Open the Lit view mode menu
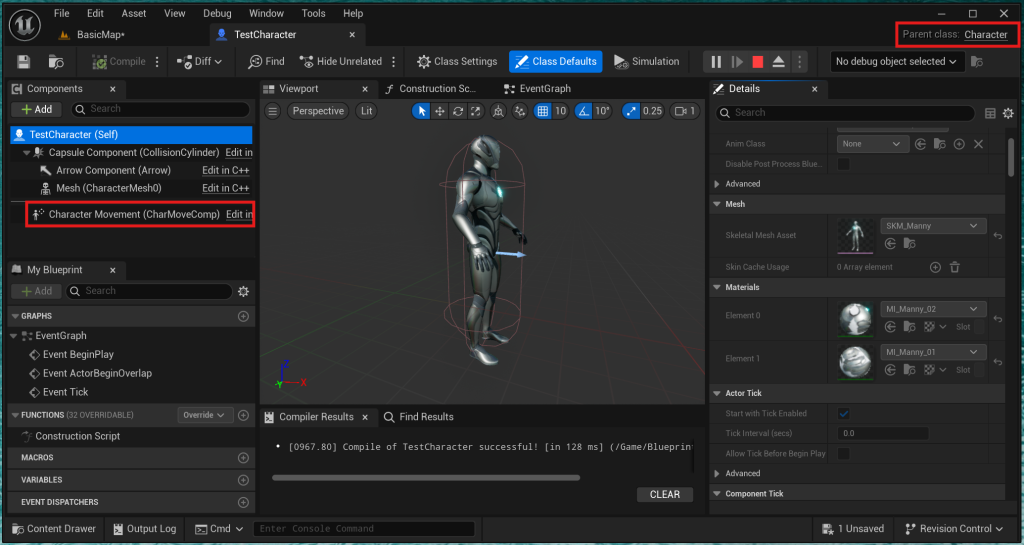 [x=367, y=111]
